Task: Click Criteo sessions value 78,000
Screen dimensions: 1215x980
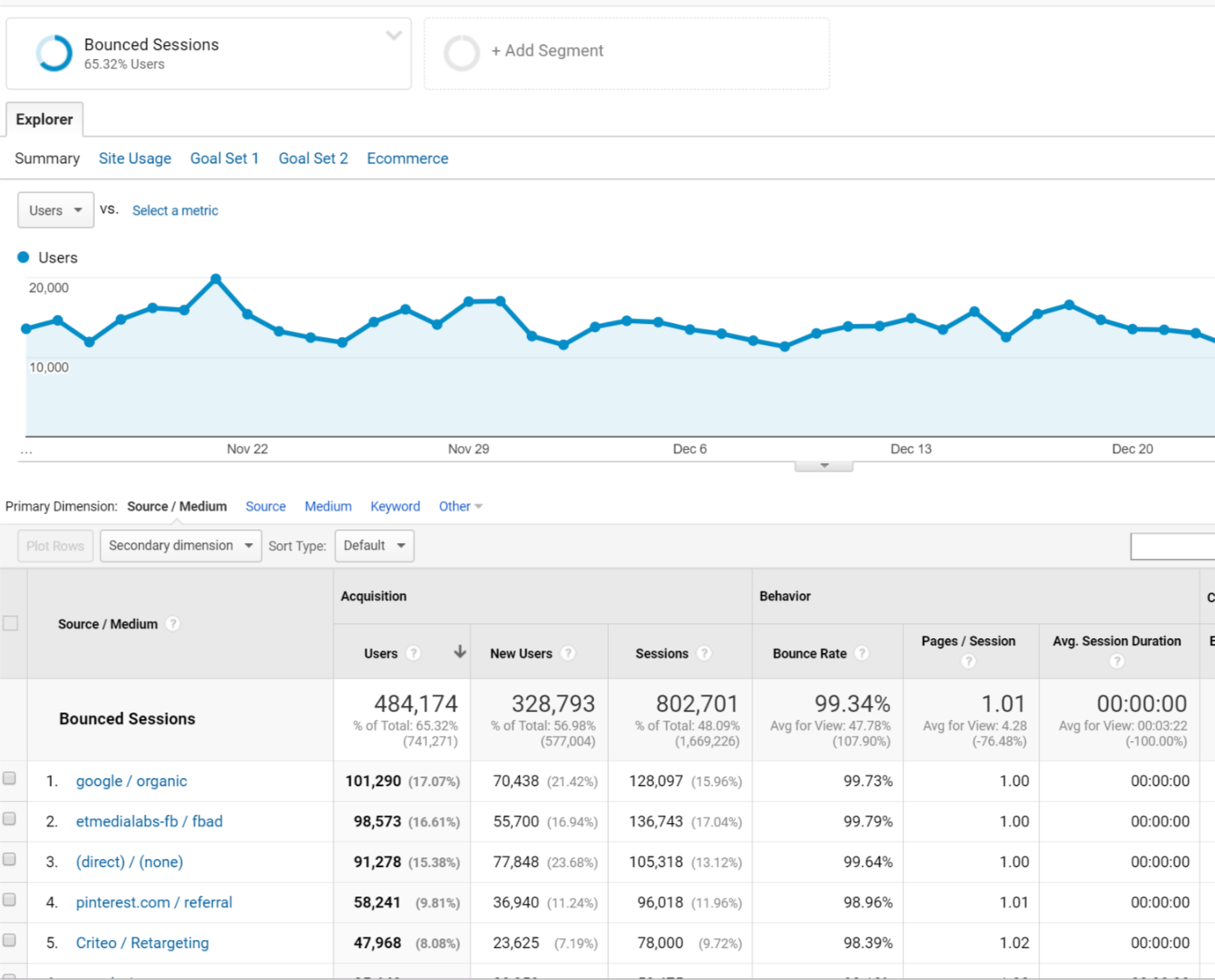Action: [x=660, y=943]
